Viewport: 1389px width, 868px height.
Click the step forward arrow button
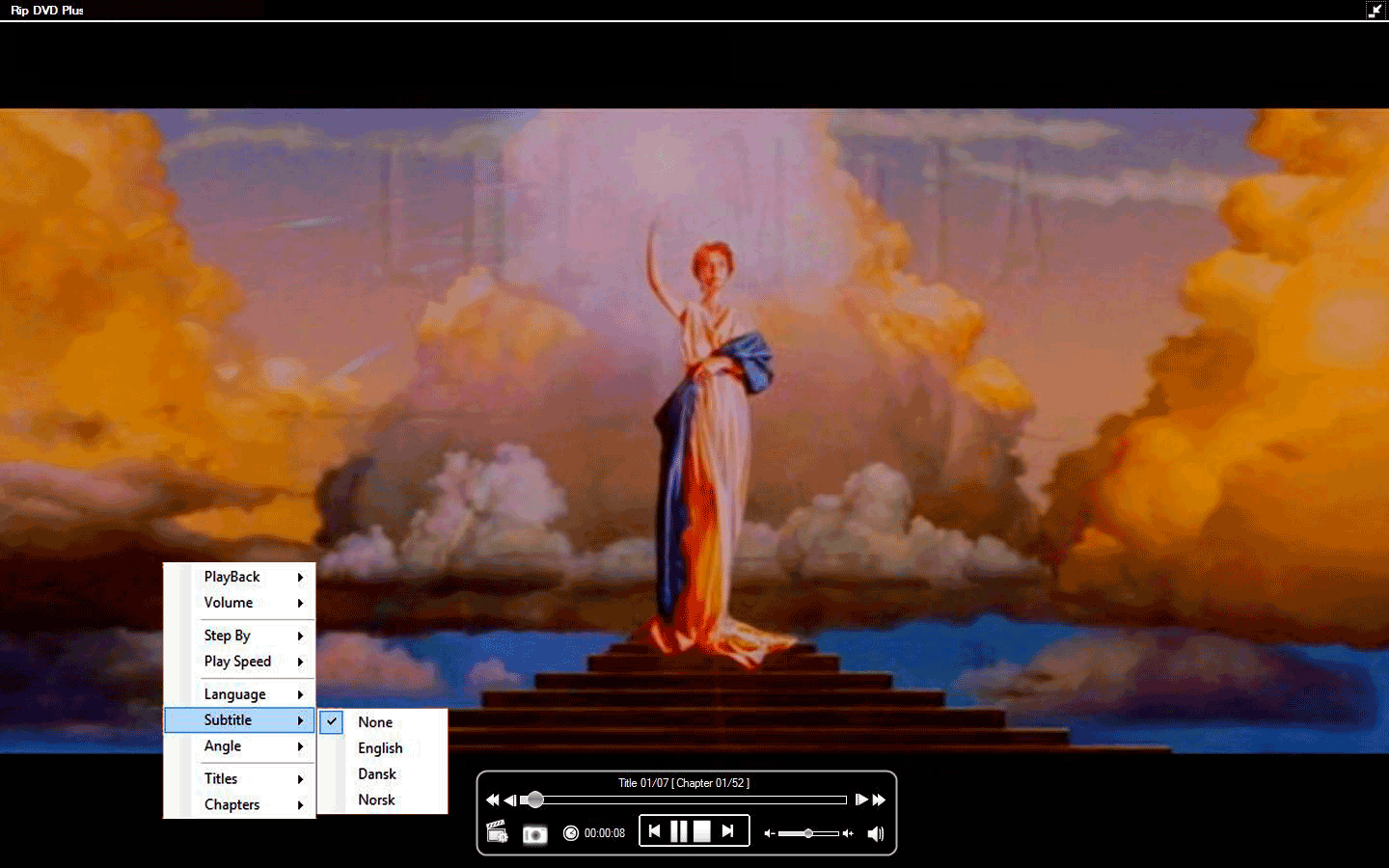(x=861, y=800)
